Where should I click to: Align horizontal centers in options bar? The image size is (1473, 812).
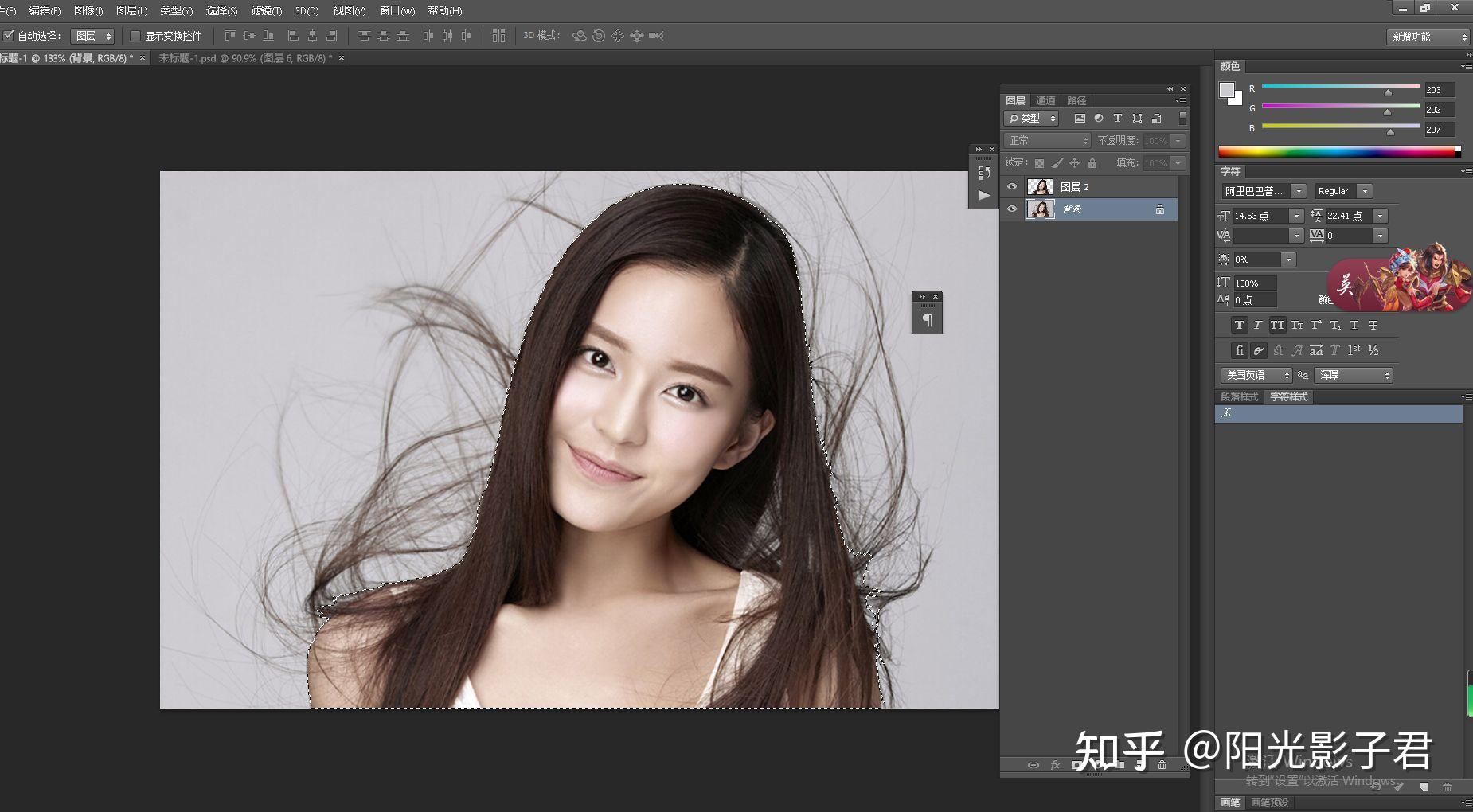click(x=312, y=36)
